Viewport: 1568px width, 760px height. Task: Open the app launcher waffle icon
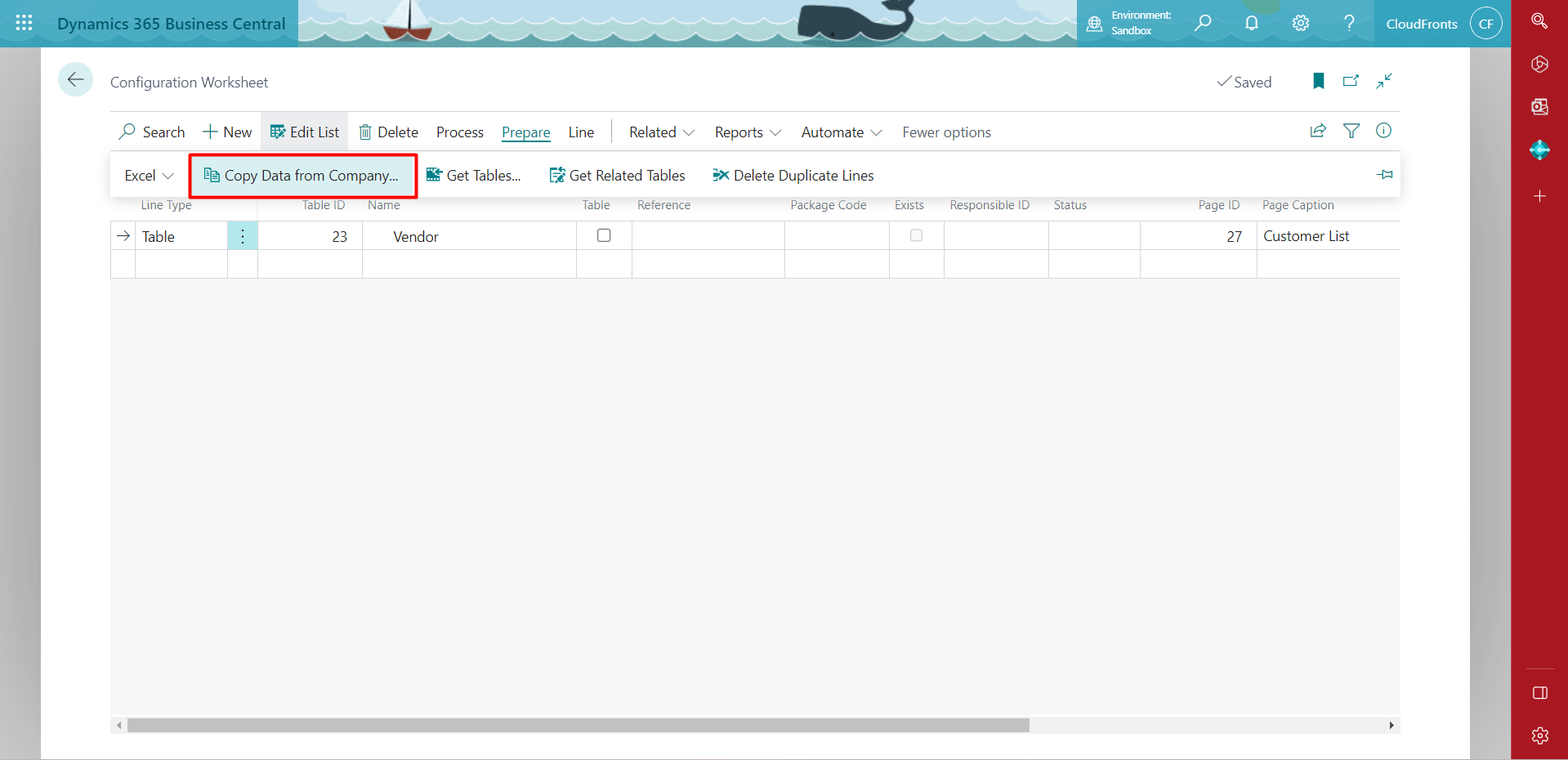click(x=24, y=23)
